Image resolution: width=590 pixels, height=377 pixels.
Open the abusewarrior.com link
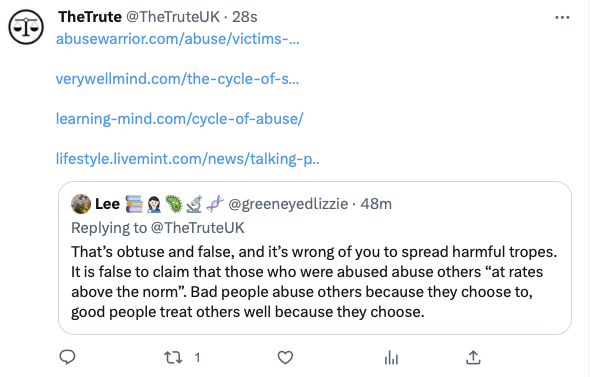[178, 39]
